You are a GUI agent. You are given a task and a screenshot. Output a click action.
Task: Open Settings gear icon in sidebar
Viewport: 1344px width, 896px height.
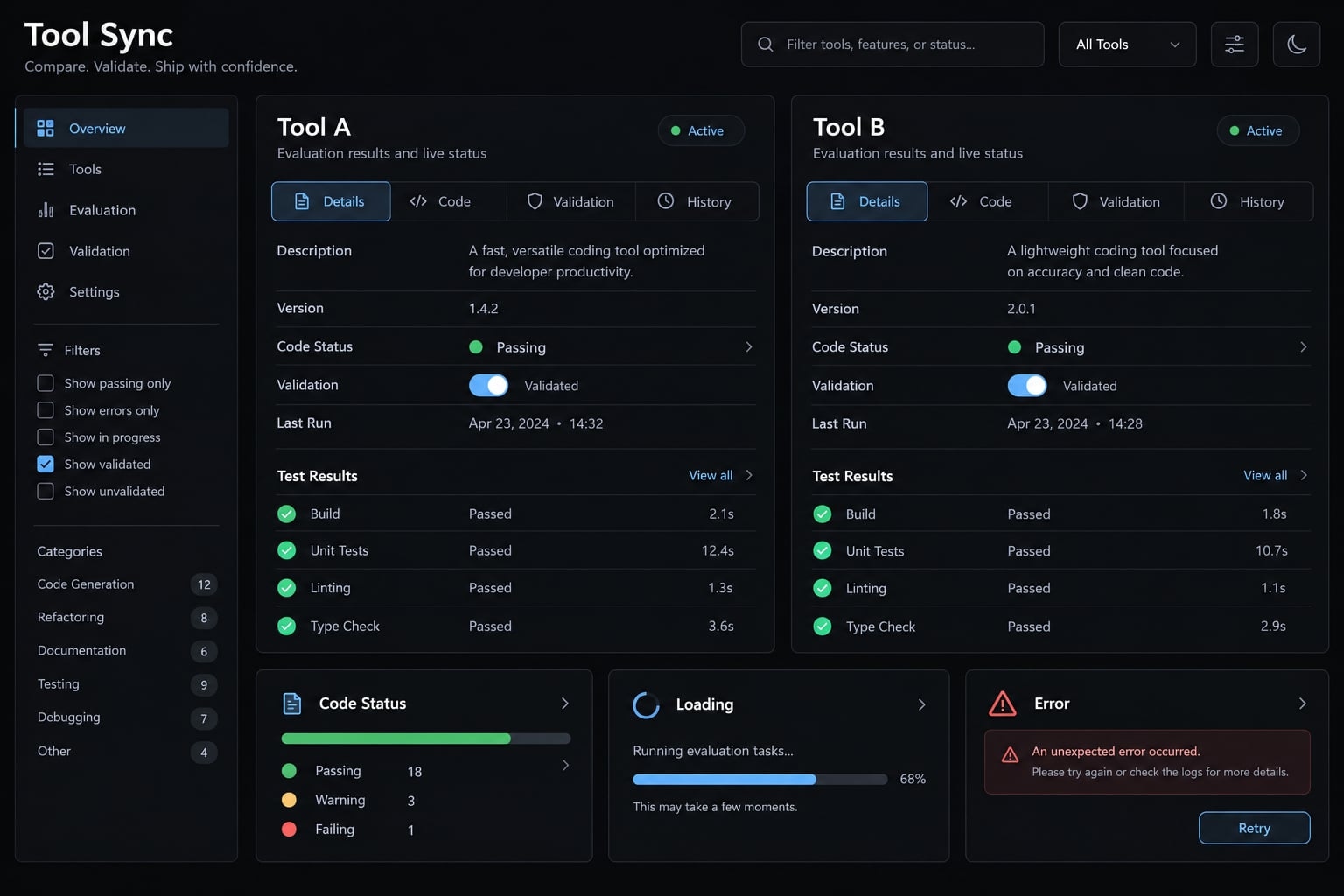click(x=45, y=292)
